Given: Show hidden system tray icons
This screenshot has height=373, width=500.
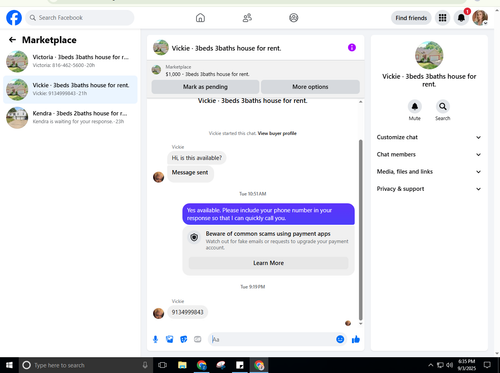Looking at the screenshot, I should [430, 365].
